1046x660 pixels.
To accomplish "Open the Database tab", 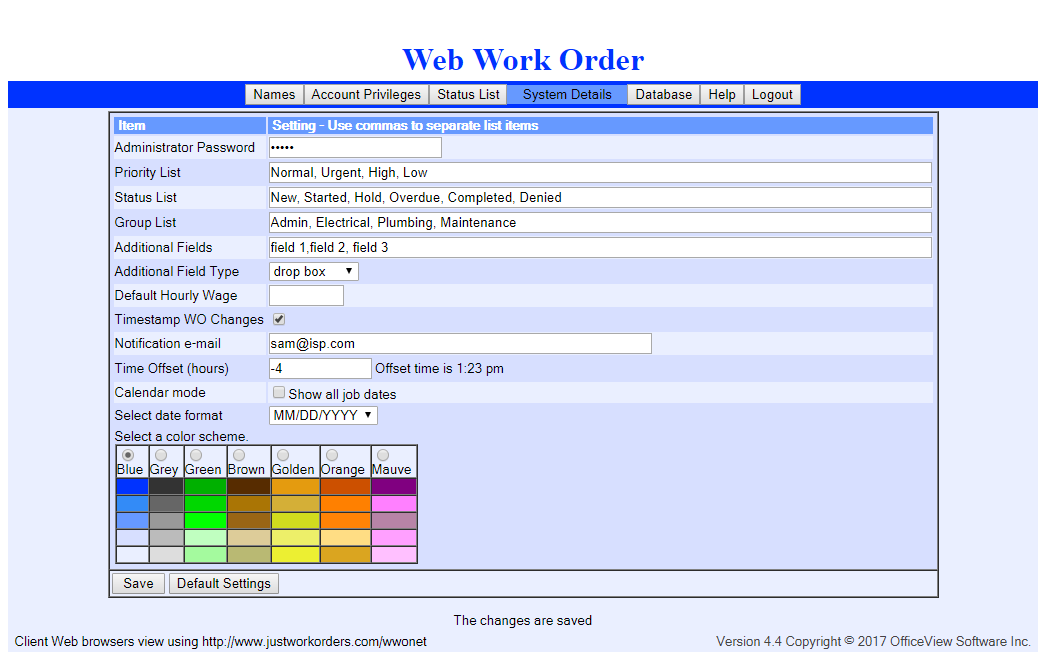I will (664, 95).
